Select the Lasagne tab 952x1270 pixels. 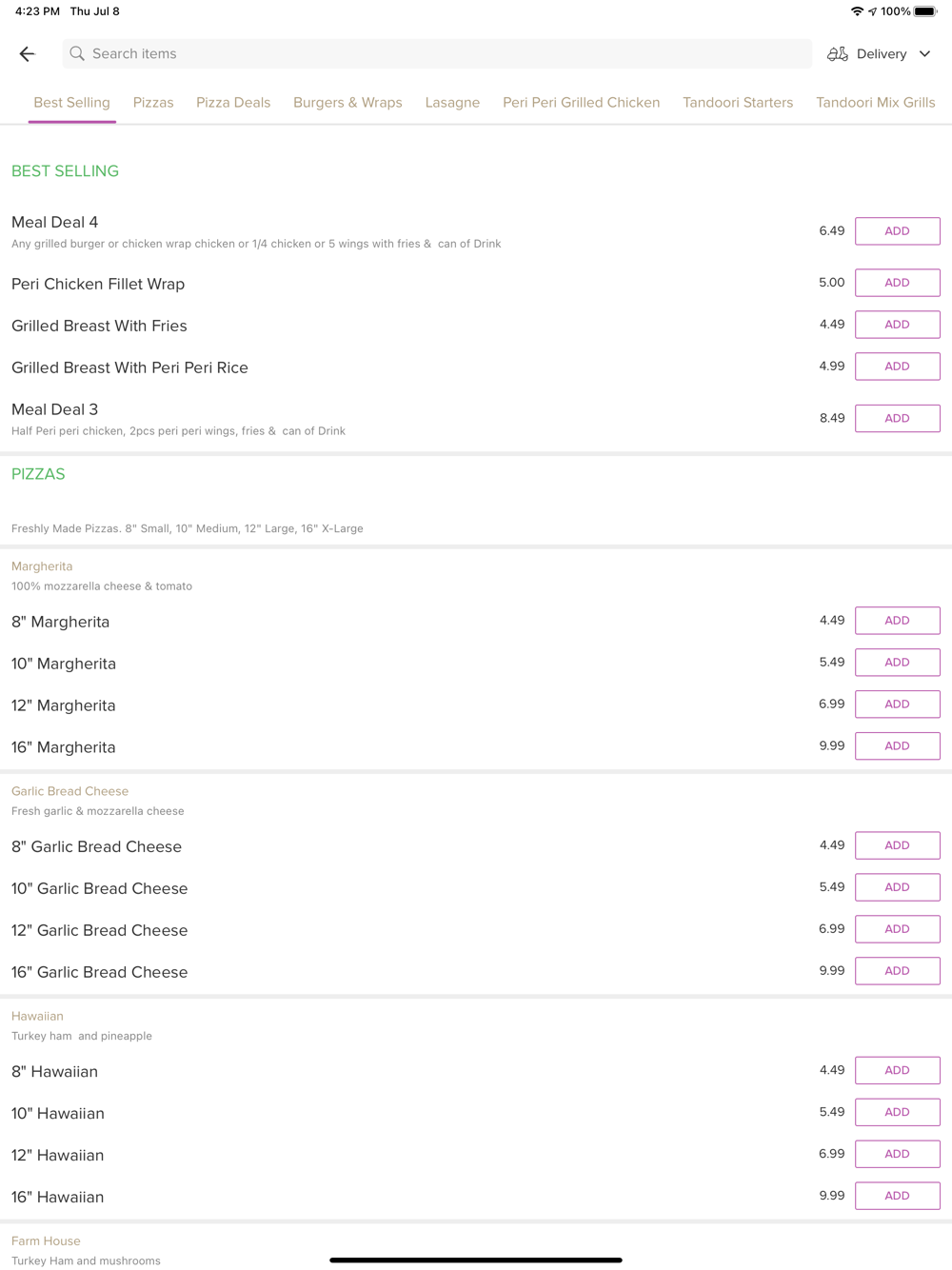coord(452,103)
